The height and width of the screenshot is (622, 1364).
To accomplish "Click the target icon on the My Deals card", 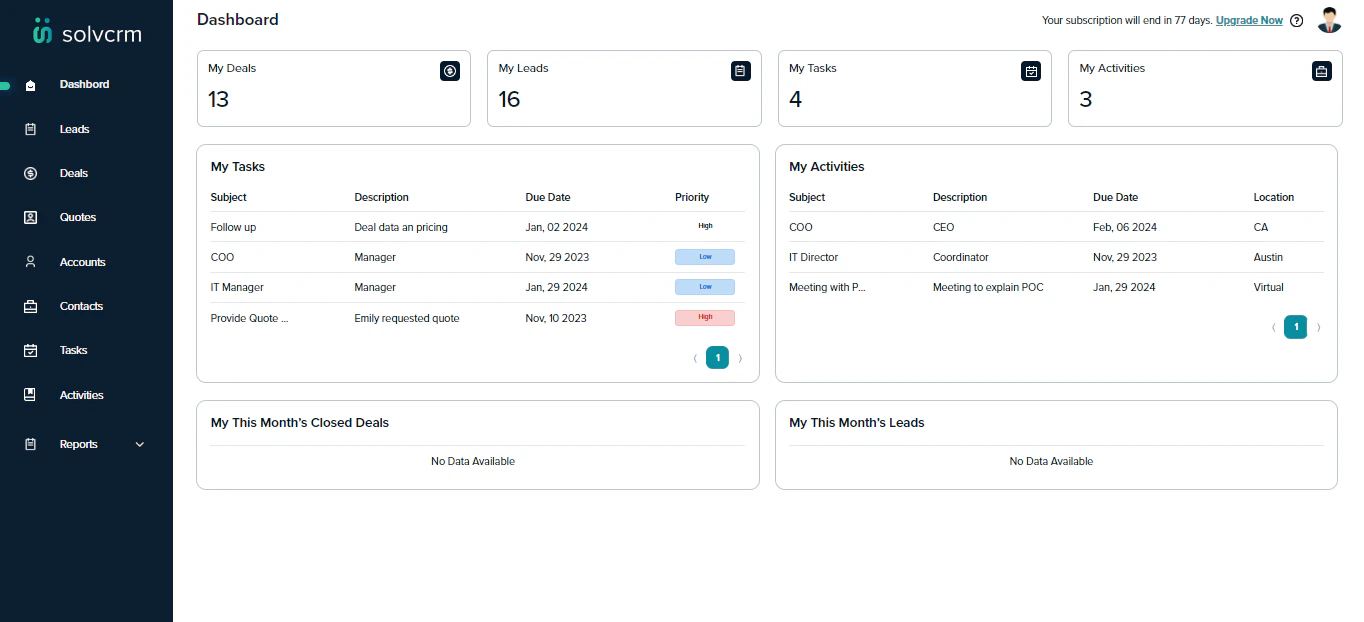I will tap(449, 71).
